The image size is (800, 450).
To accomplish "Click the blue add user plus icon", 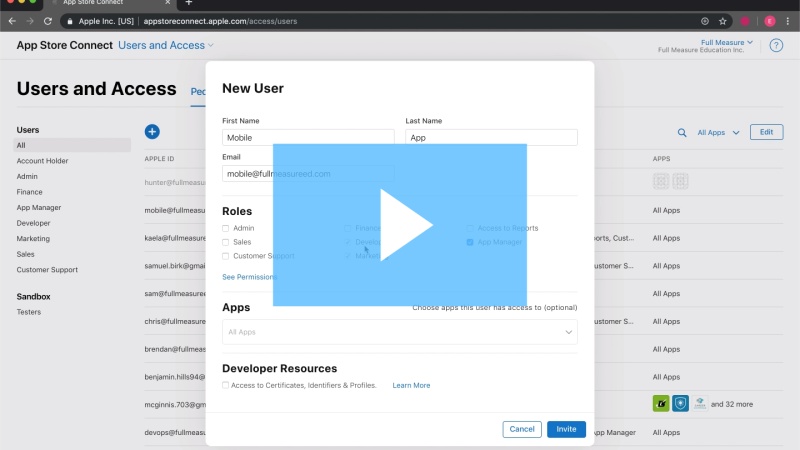I will (152, 132).
